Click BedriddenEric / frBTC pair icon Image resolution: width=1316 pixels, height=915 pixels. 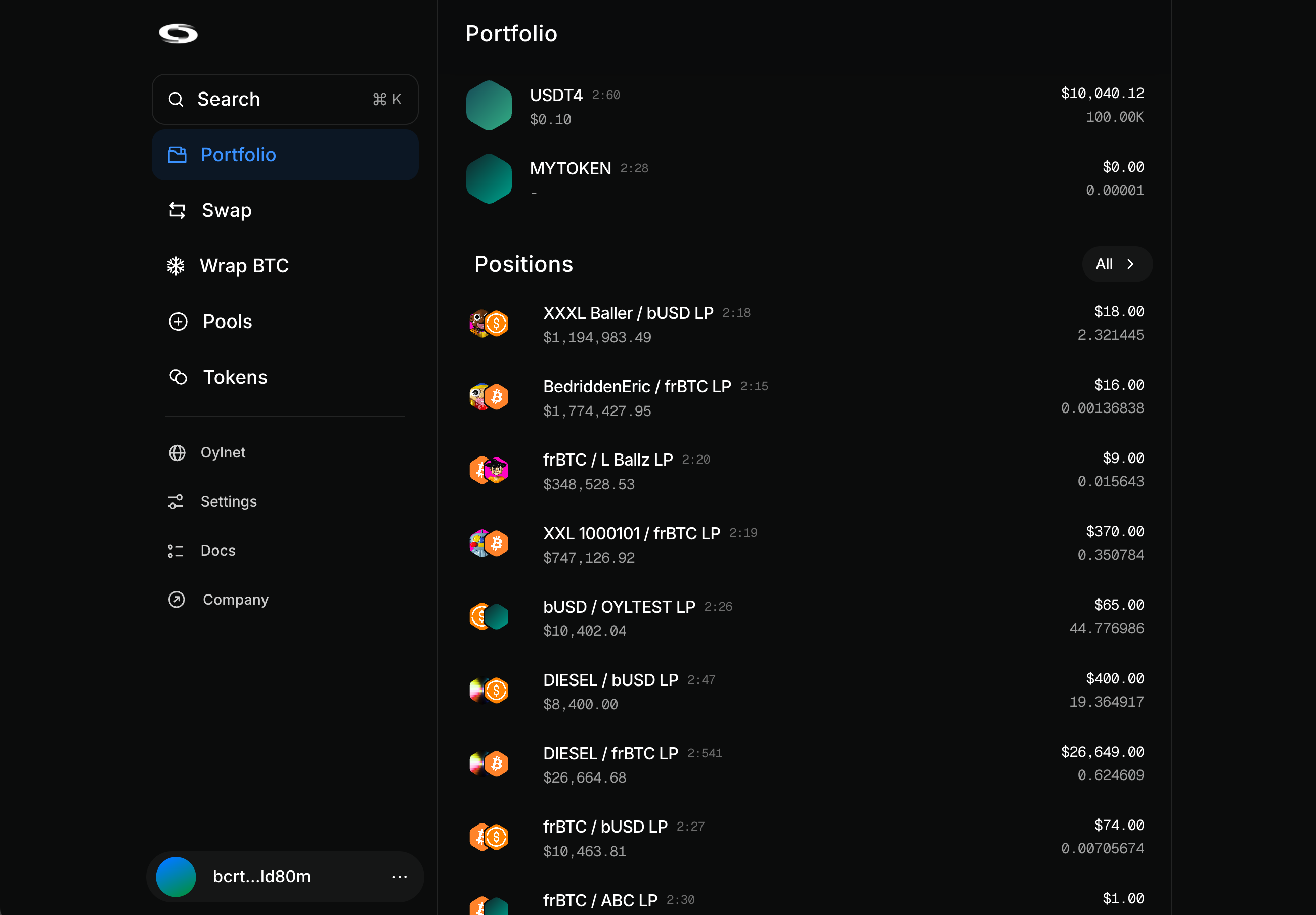(x=489, y=397)
